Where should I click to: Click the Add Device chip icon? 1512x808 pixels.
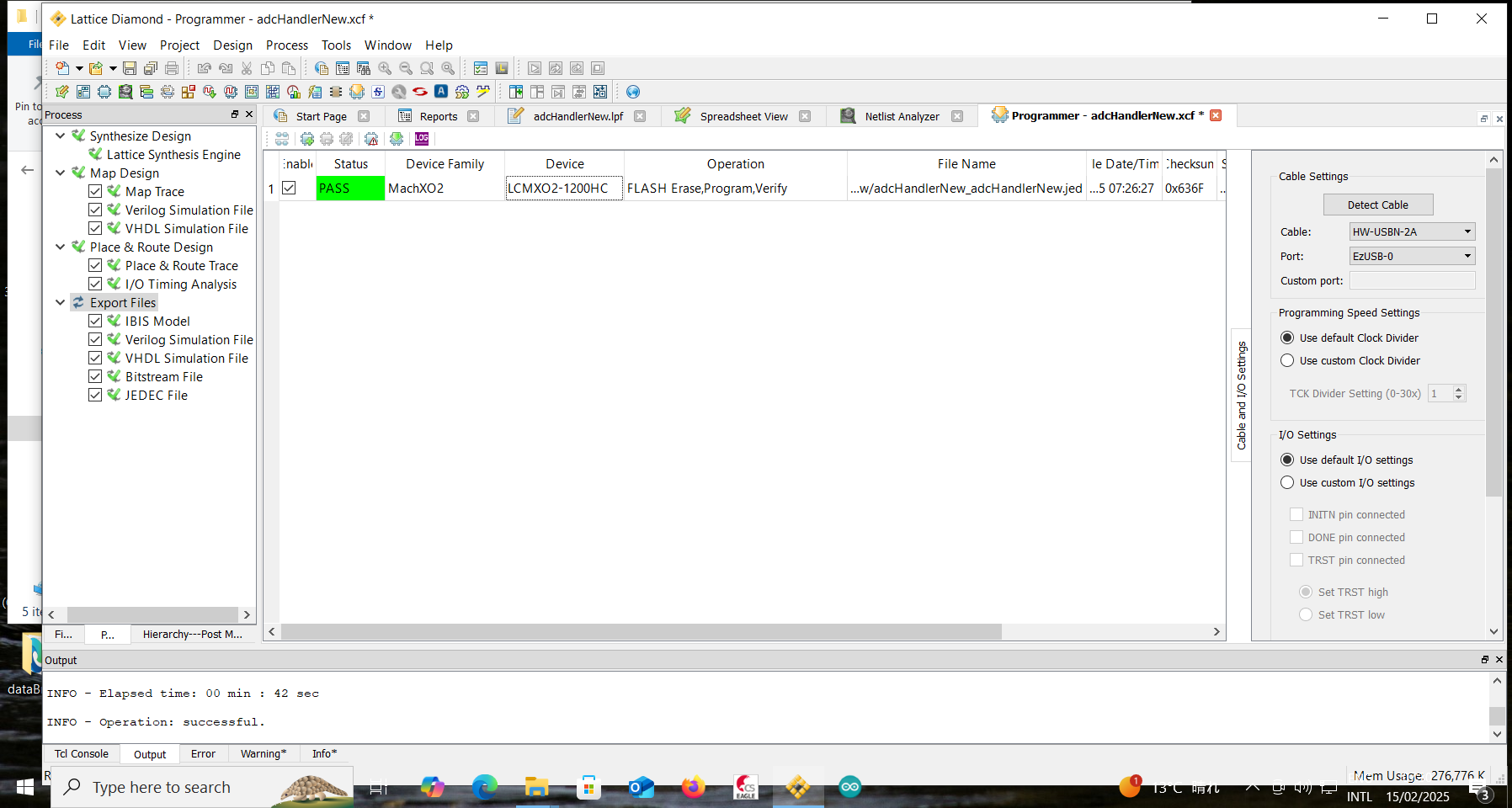pos(307,139)
